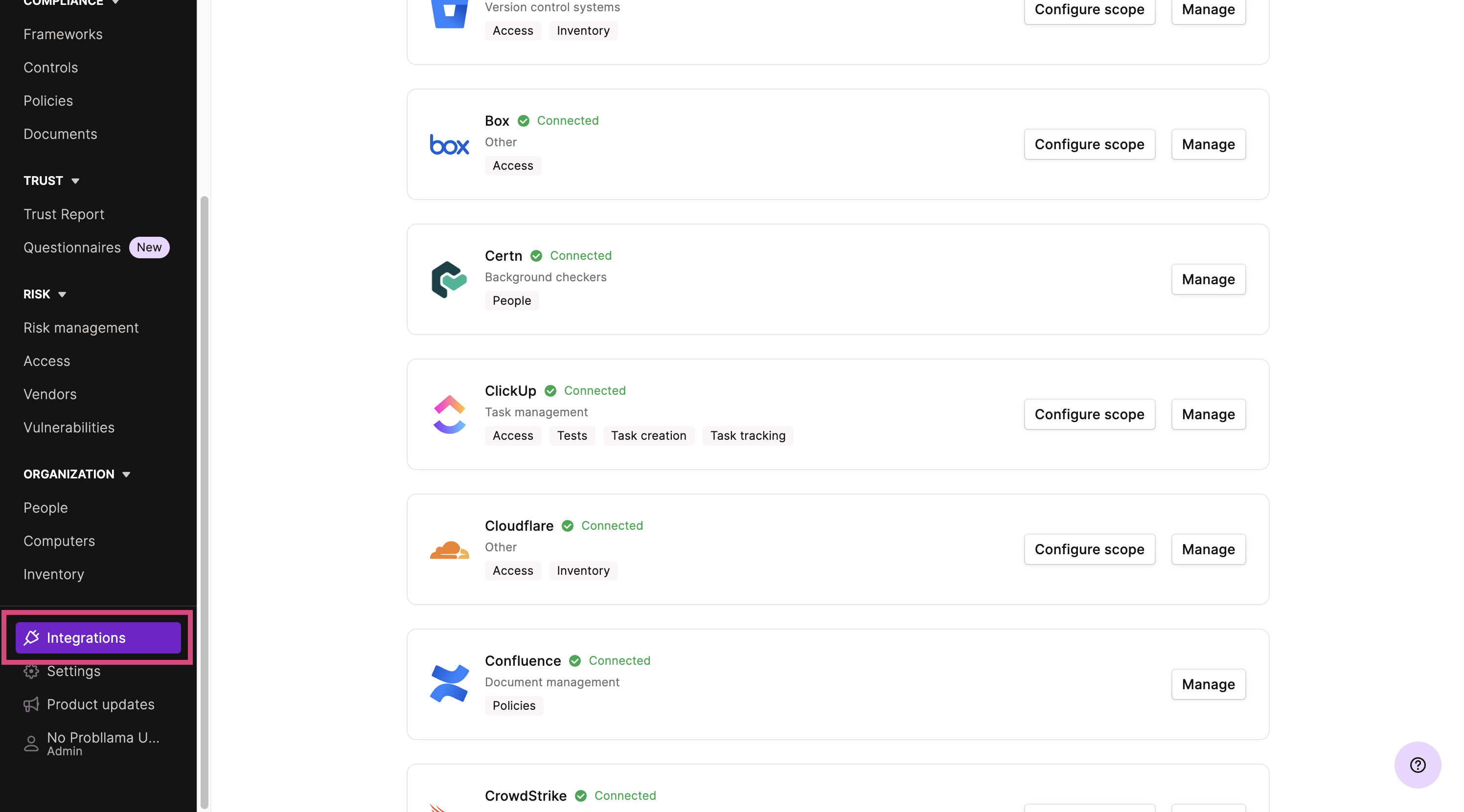
Task: Click the Integrations plug icon
Action: [x=31, y=637]
